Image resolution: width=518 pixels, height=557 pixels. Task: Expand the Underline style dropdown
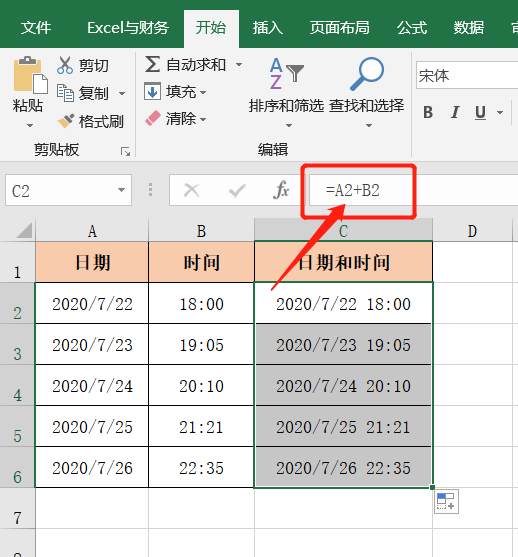point(500,113)
